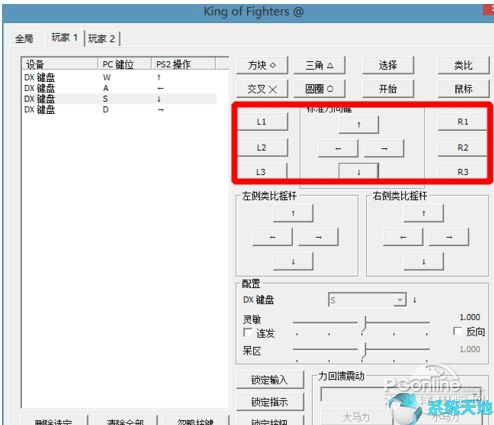Bind the R3 stick button
This screenshot has width=494, height=425.
pyautogui.click(x=463, y=172)
